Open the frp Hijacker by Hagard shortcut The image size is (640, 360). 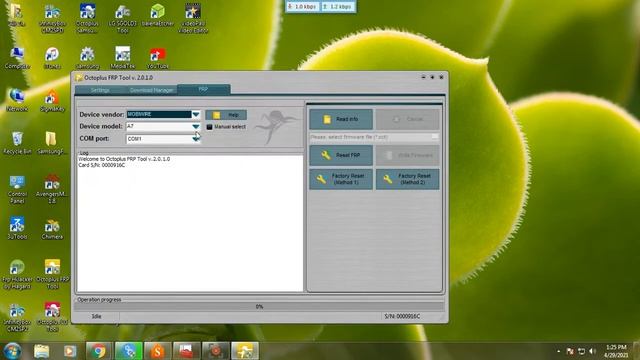[17, 274]
